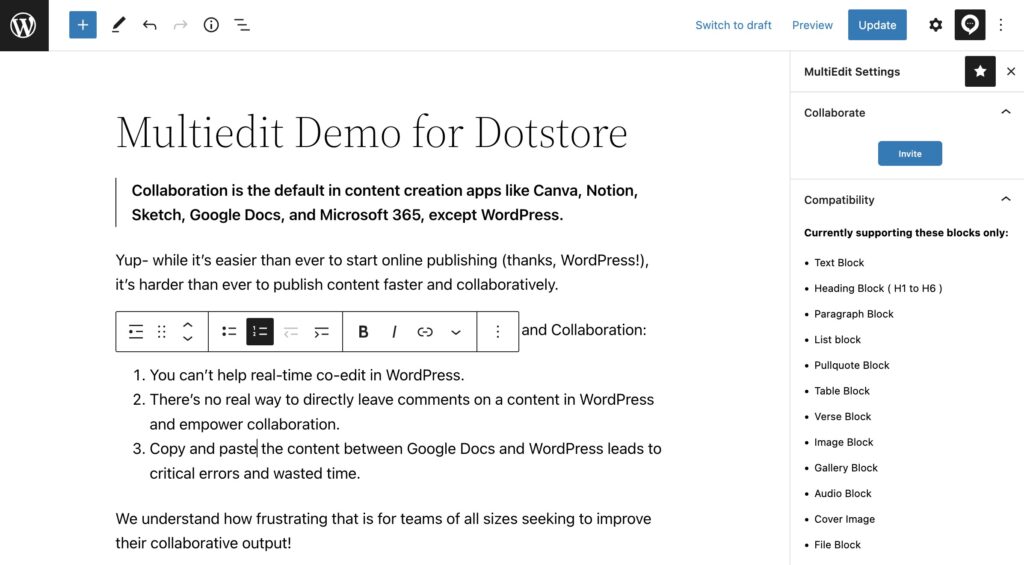Toggle the MultiEdit comment bubble icon
Screen dimensions: 1024x565
(x=970, y=25)
